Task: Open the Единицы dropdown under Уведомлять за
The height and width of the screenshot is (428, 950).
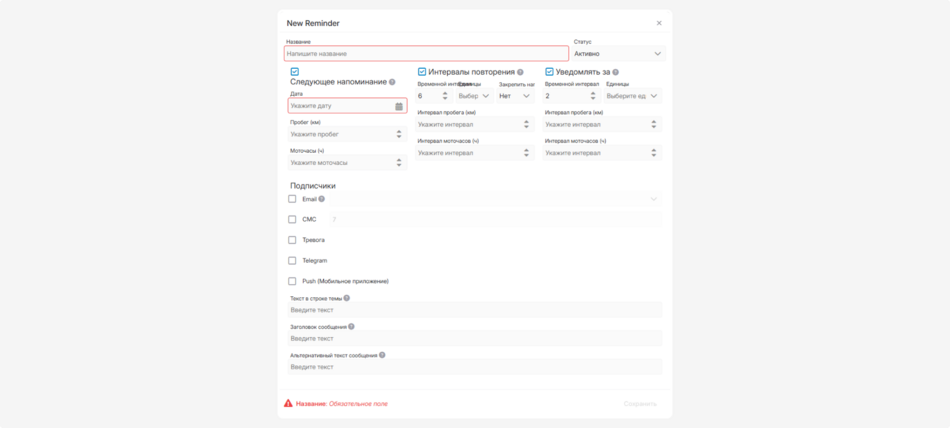Action: 632,96
